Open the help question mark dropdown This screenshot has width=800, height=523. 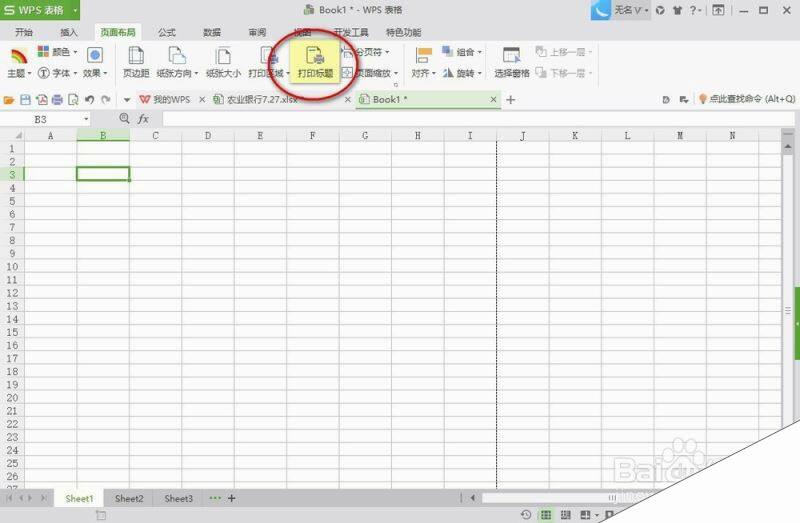695,10
